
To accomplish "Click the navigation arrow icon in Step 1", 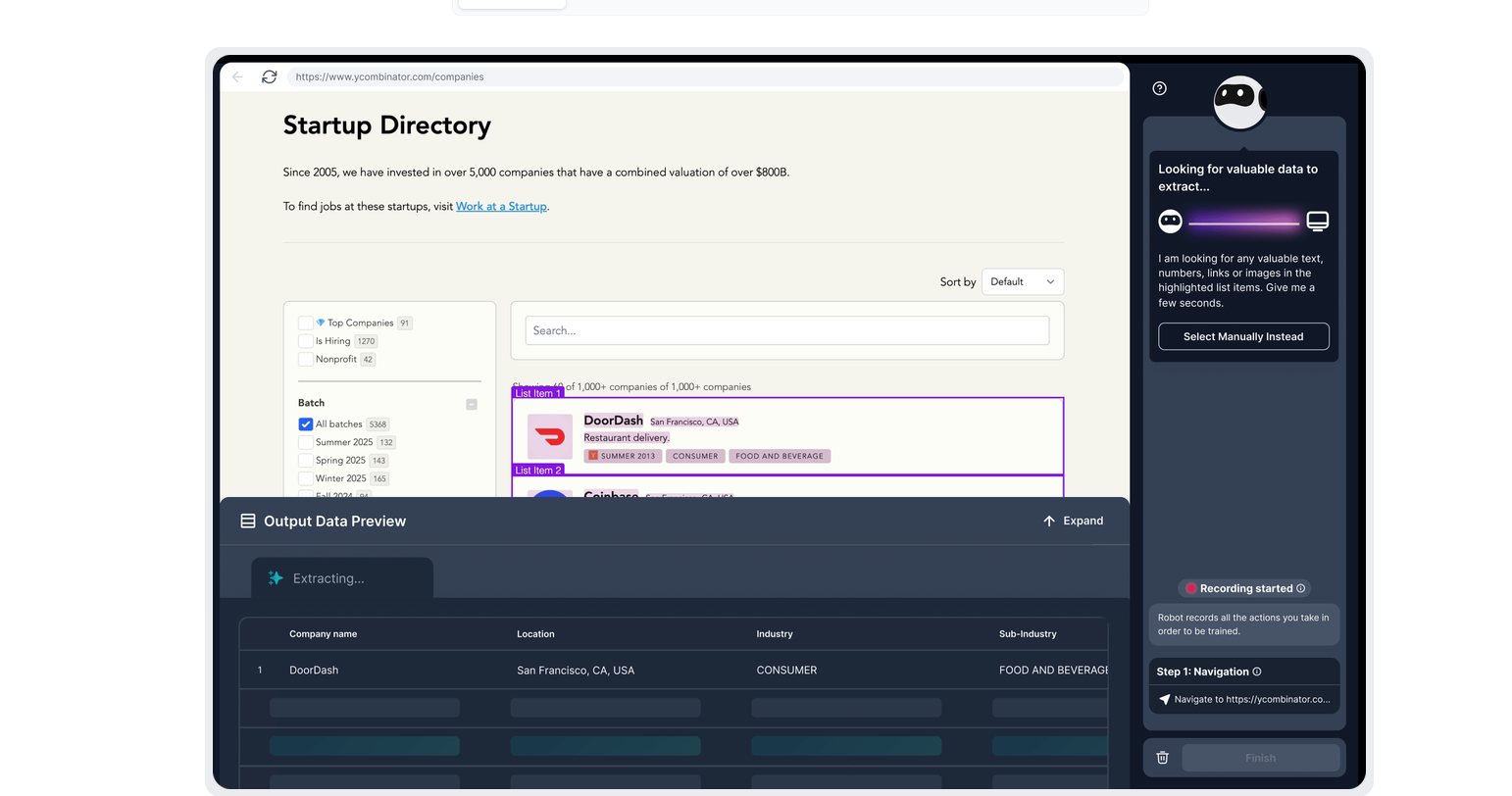I will [1164, 699].
